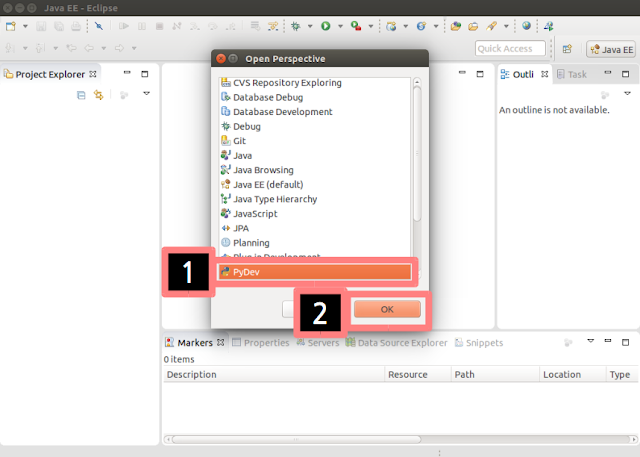Click the Disconnect debug icon
Image resolution: width=640 pixels, height=457 pixels.
pyautogui.click(x=177, y=27)
